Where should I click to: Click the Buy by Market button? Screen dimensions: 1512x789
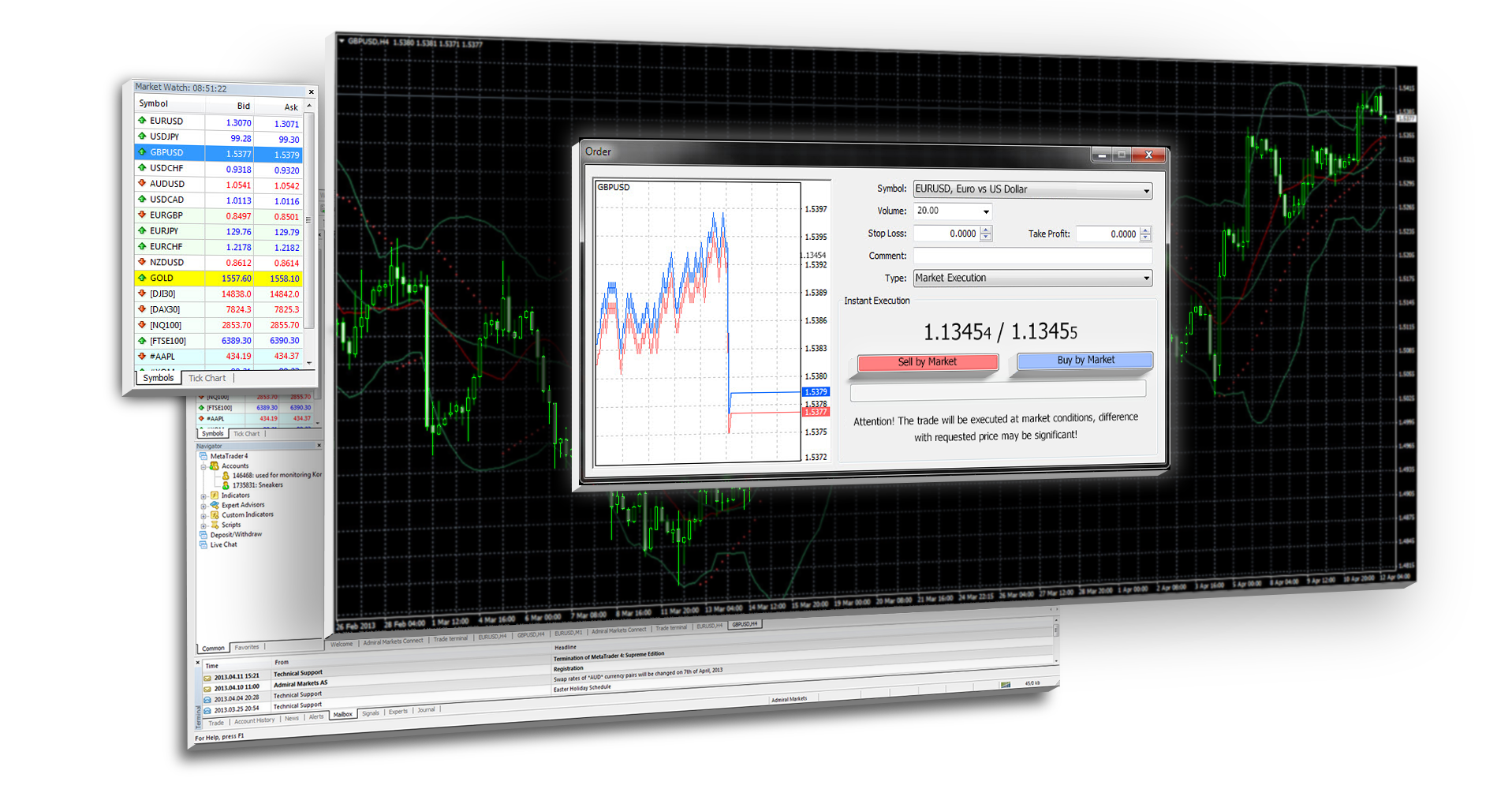(x=1085, y=360)
